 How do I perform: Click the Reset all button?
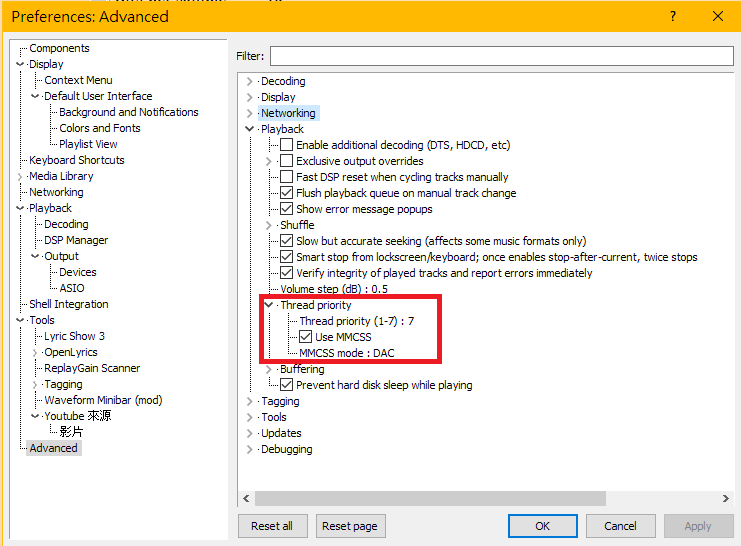(x=272, y=526)
